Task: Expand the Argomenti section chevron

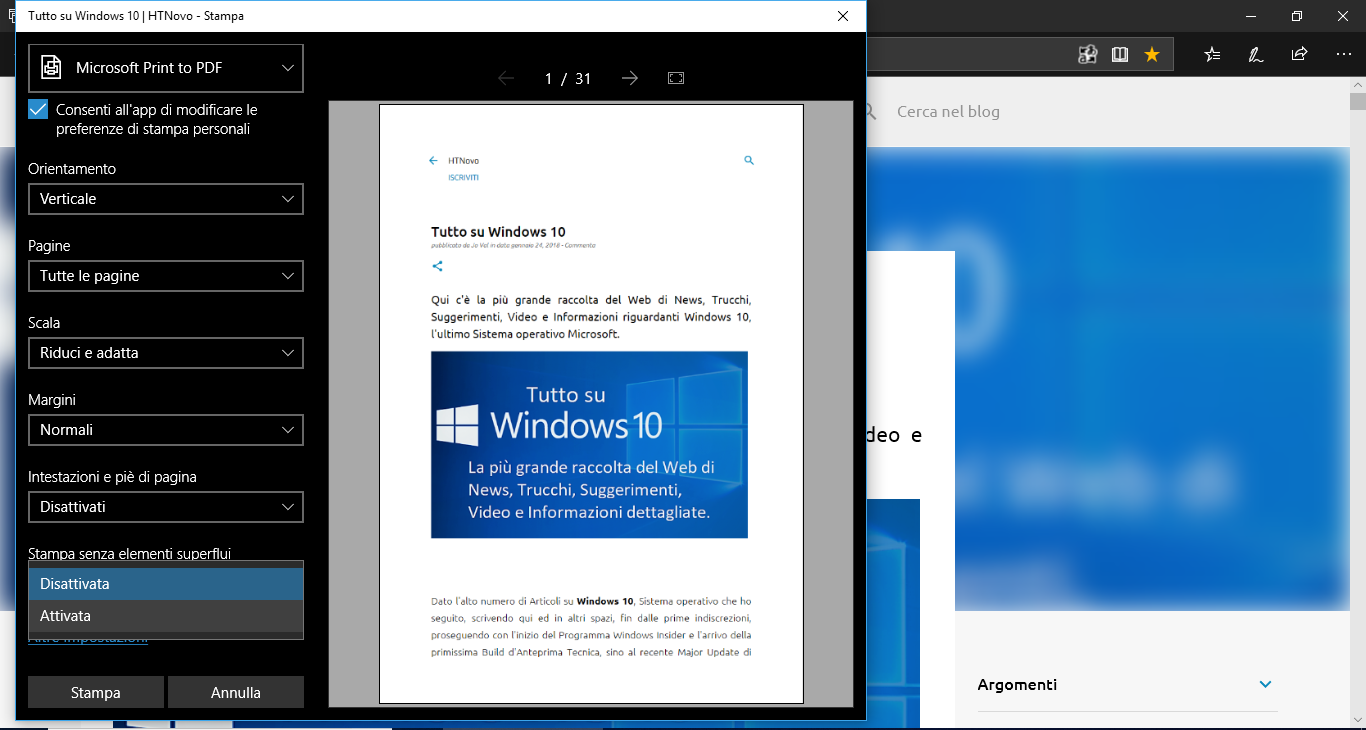Action: (x=1265, y=685)
